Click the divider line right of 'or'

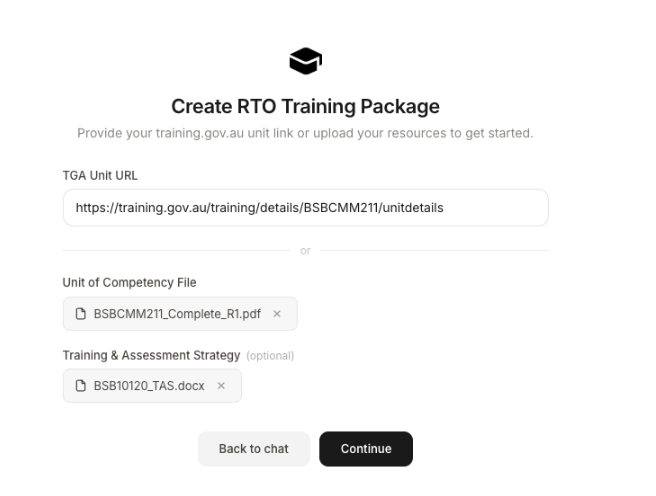[435, 251]
